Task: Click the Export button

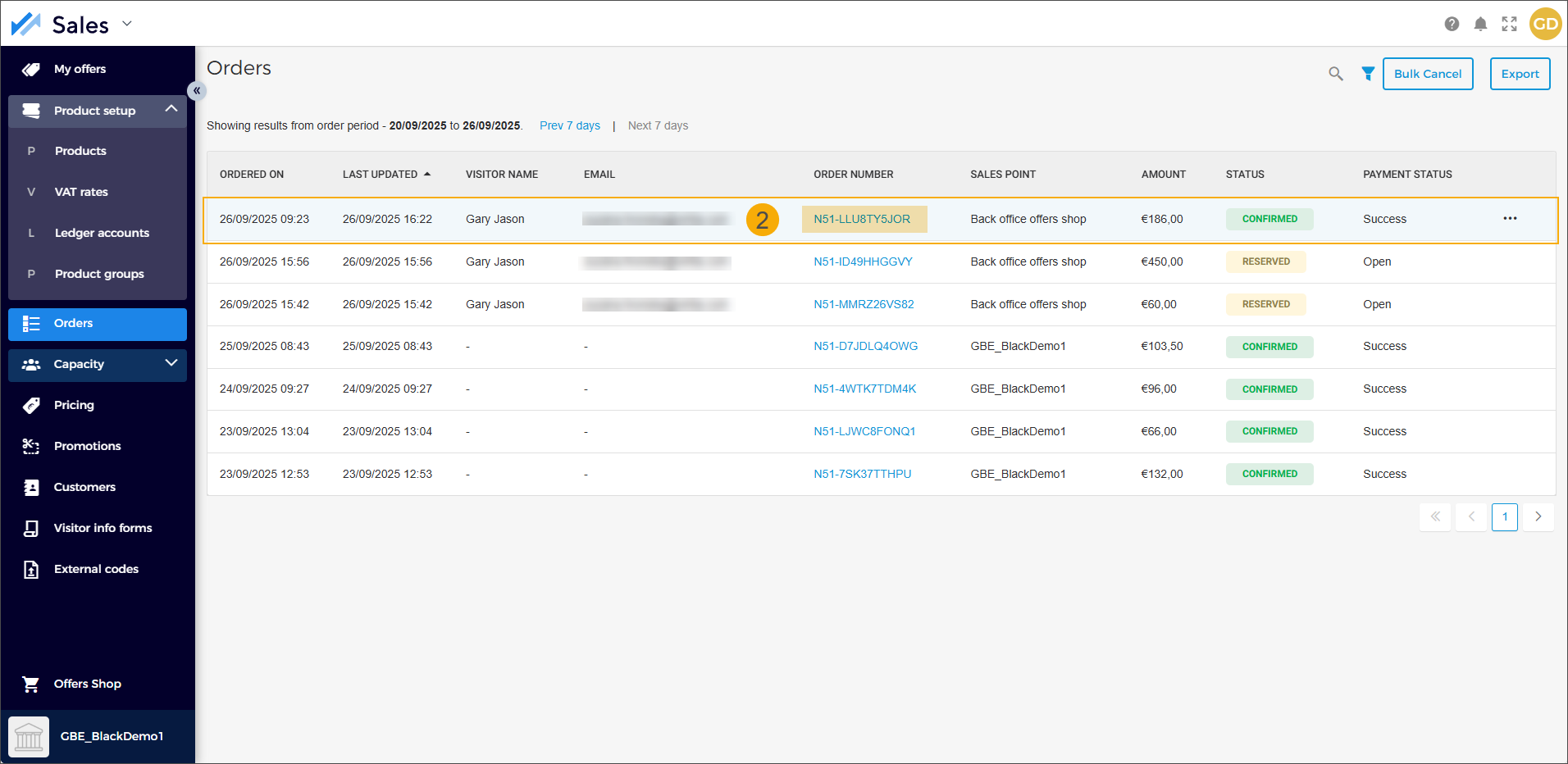Action: pyautogui.click(x=1520, y=74)
